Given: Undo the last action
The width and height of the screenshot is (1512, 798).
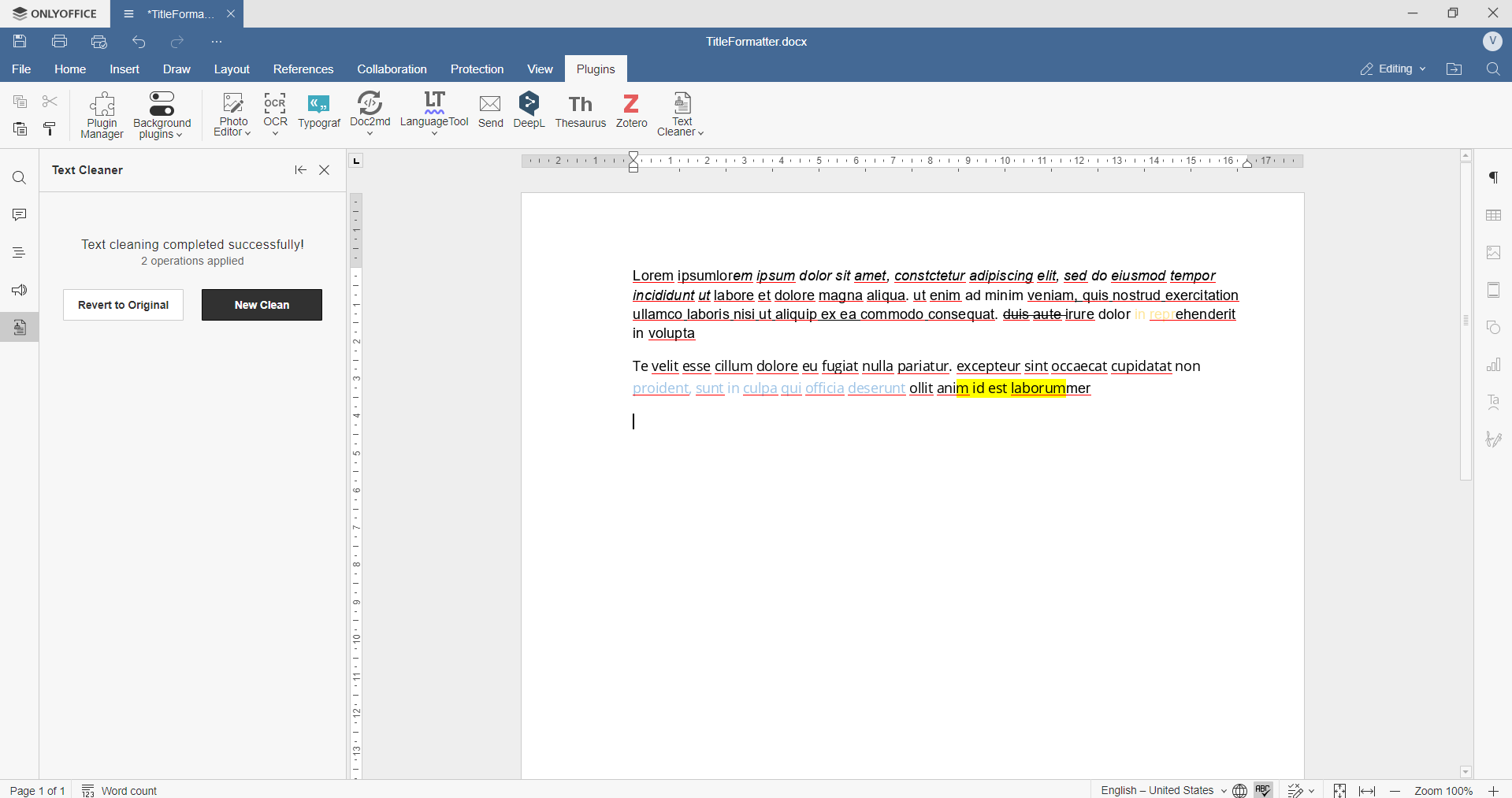Looking at the screenshot, I should [x=139, y=42].
